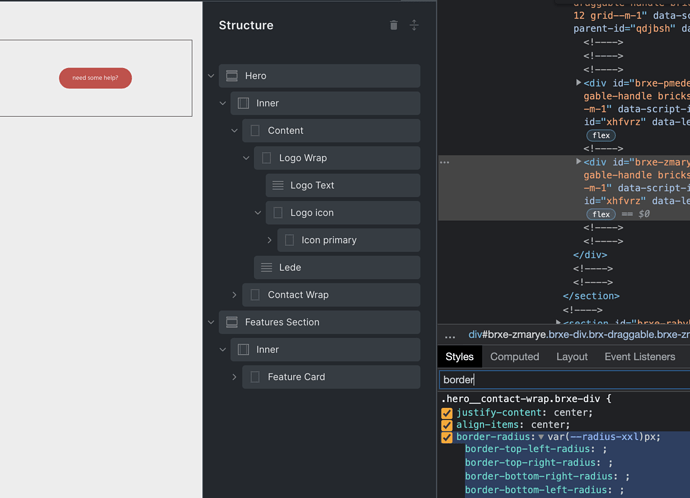Screen dimensions: 690x498
Task: Click the 'center' value of justify-content
Action: (571, 413)
